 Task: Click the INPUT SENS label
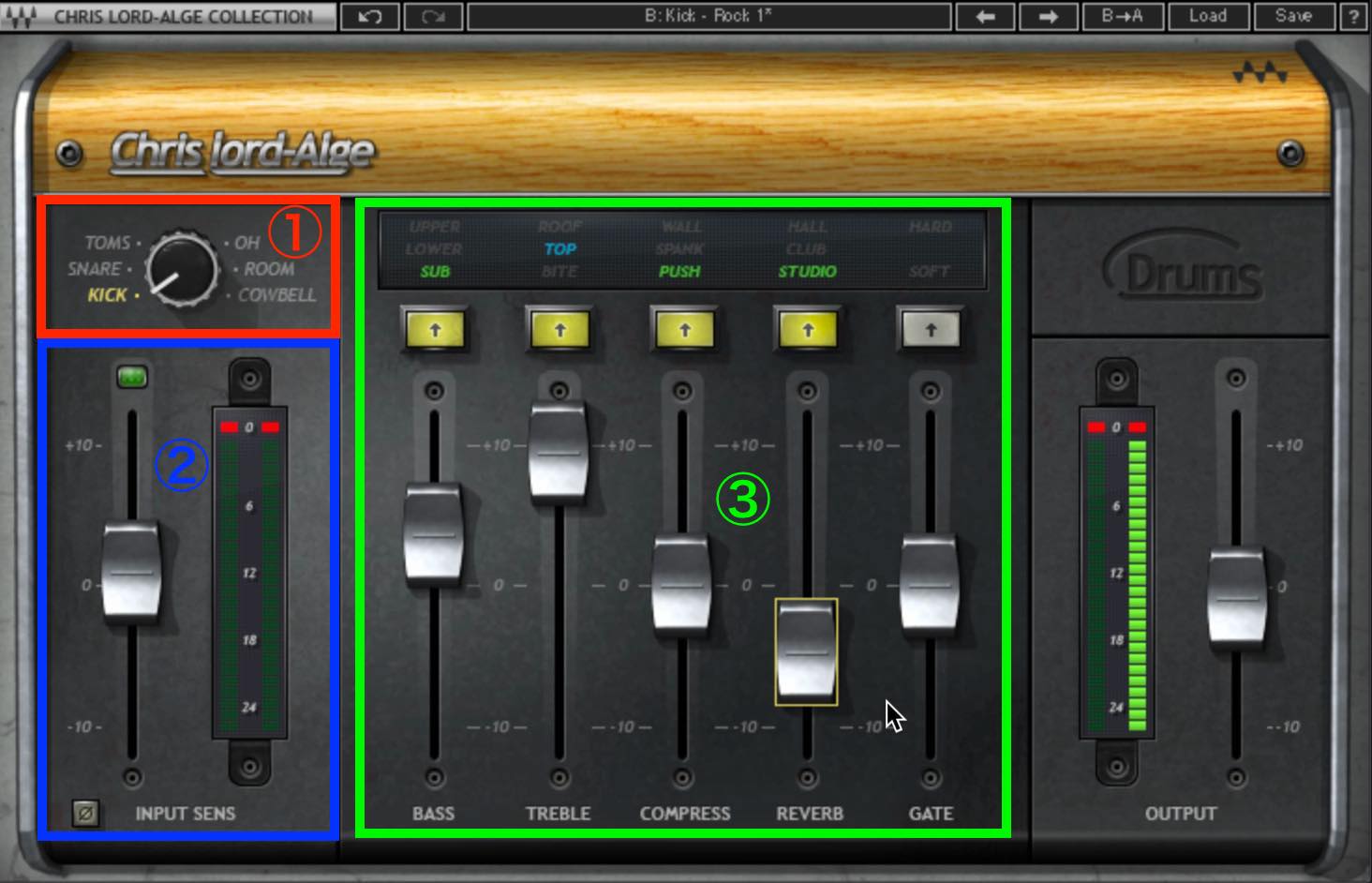click(186, 814)
